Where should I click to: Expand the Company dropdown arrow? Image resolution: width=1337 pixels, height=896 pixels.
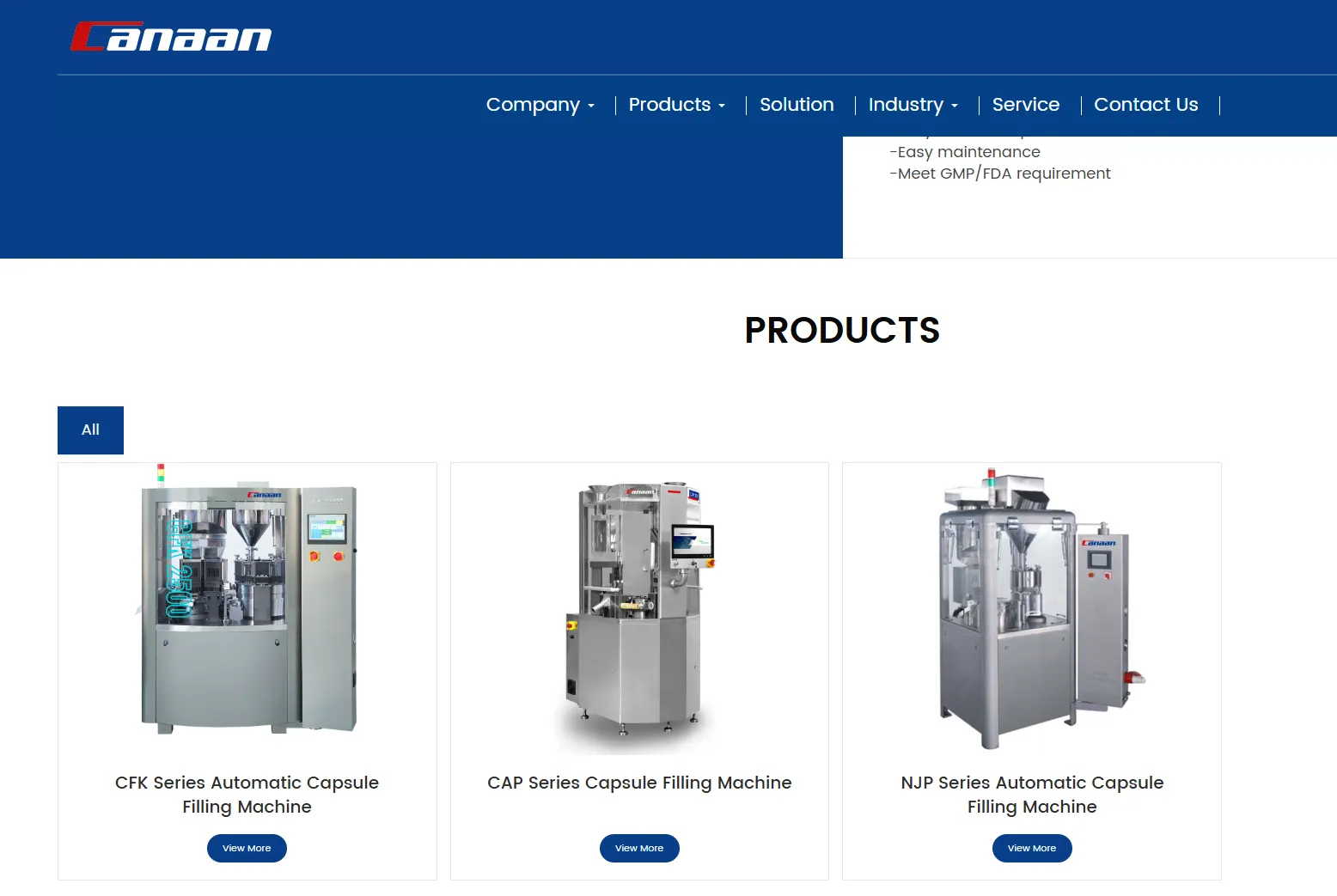coord(591,107)
